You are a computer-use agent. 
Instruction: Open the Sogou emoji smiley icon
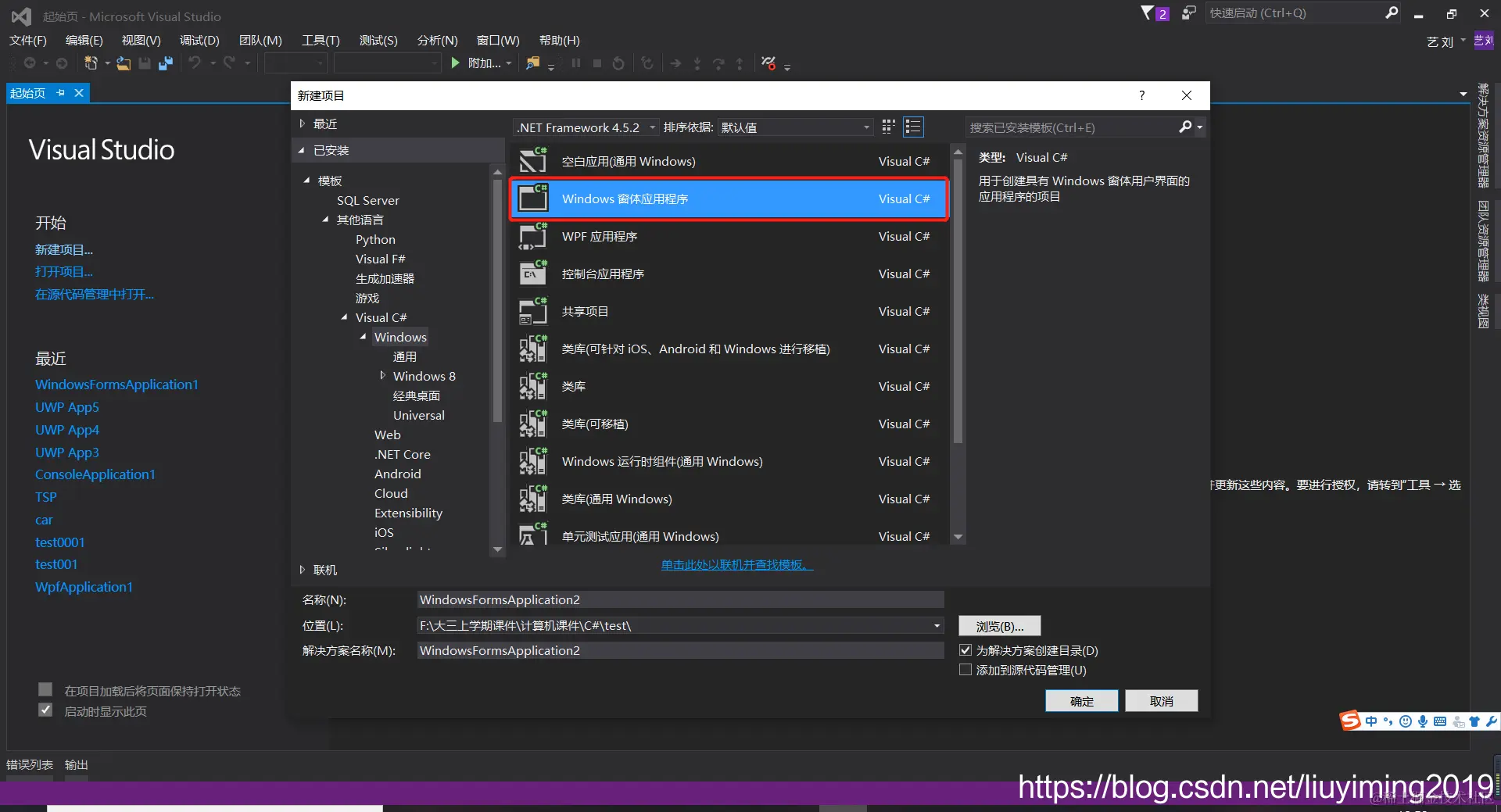point(1406,721)
